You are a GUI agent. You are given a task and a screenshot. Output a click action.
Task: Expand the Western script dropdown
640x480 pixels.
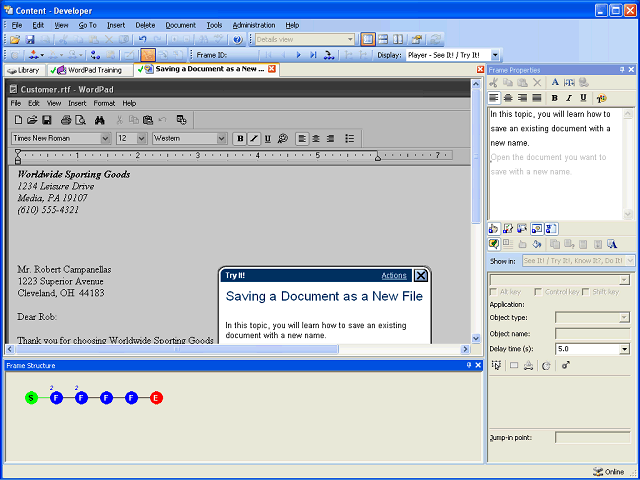[x=221, y=138]
